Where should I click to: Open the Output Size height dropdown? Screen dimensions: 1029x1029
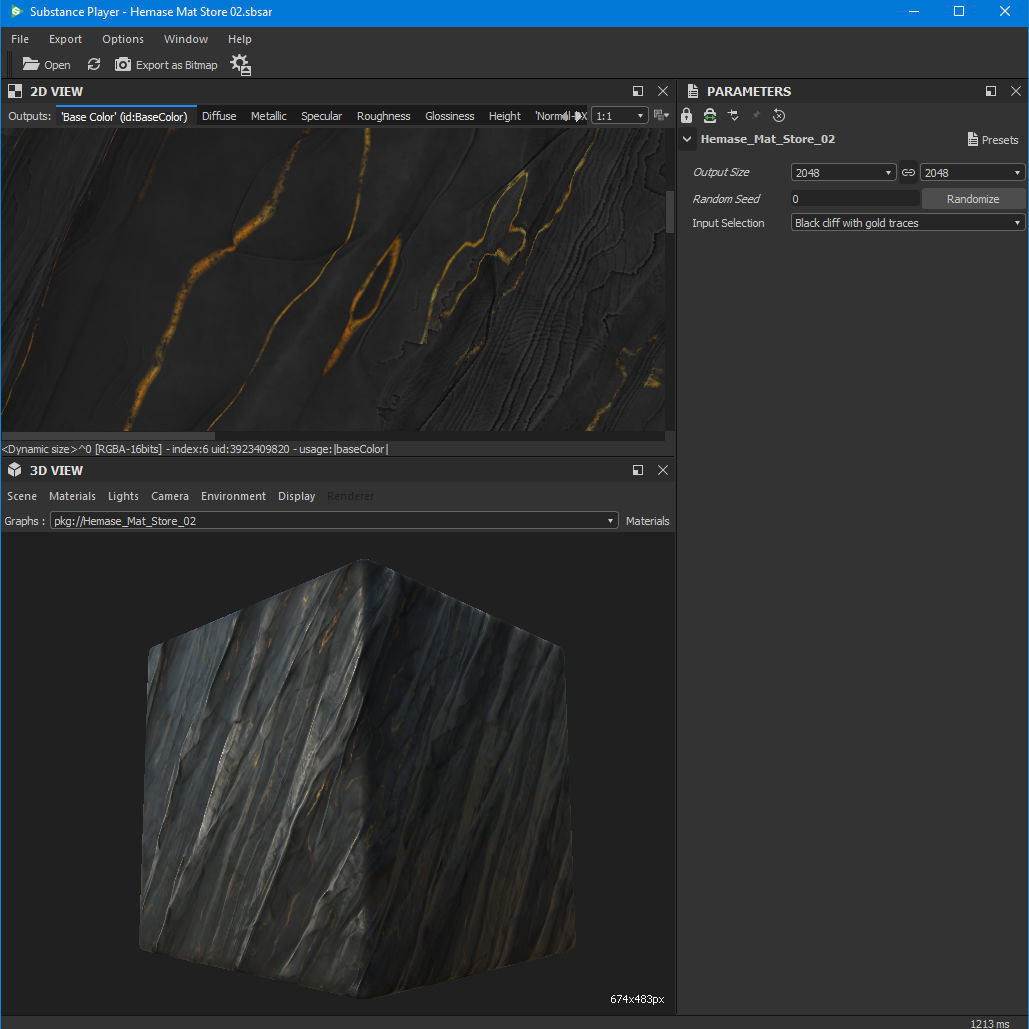click(x=973, y=172)
